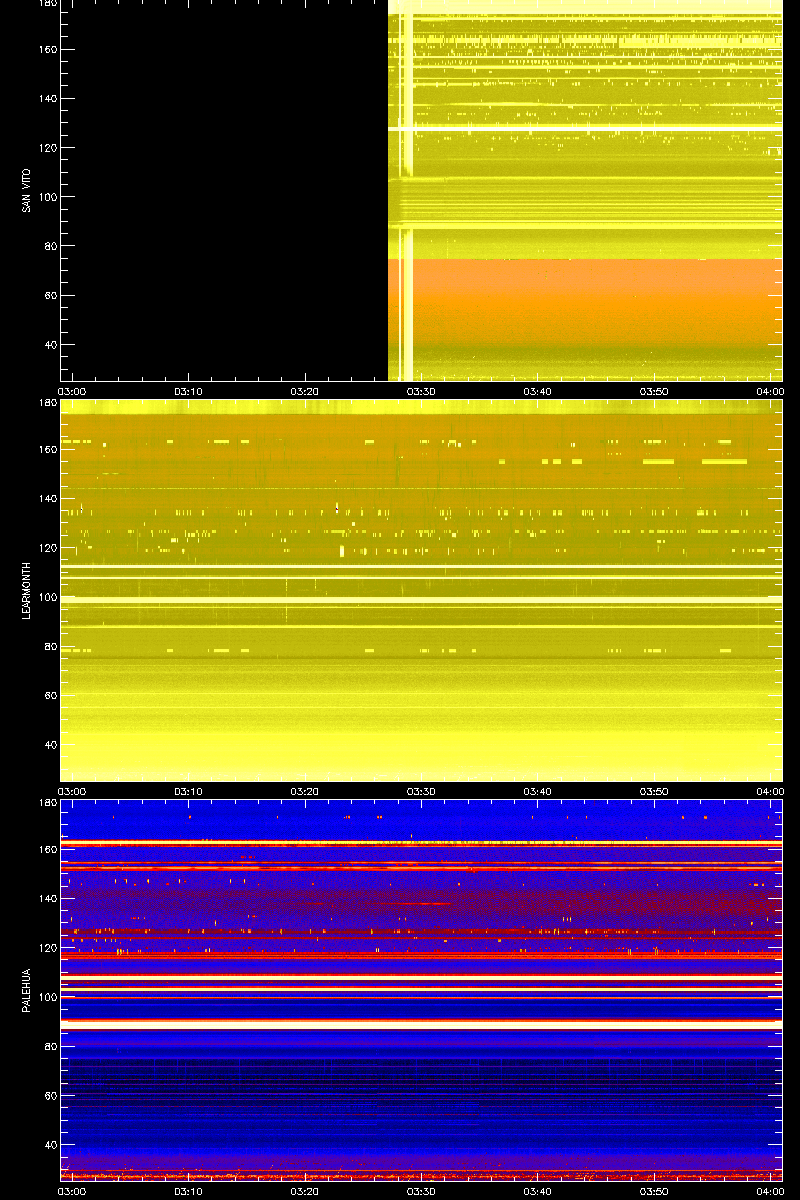Click the 03:00 tick under Learmonth plot

click(72, 791)
